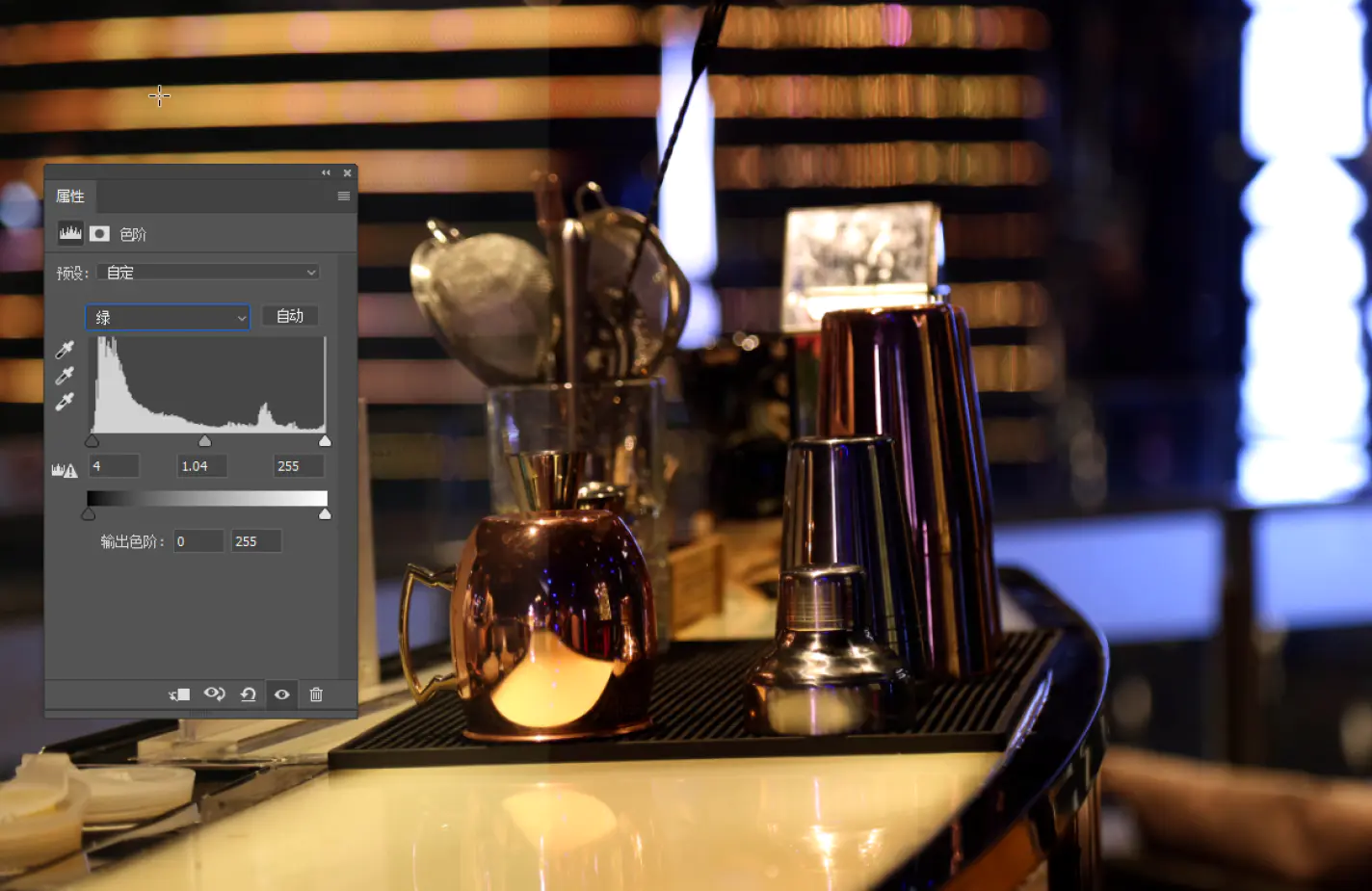Pick the white point eyedropper
The height and width of the screenshot is (891, 1372).
pyautogui.click(x=65, y=402)
